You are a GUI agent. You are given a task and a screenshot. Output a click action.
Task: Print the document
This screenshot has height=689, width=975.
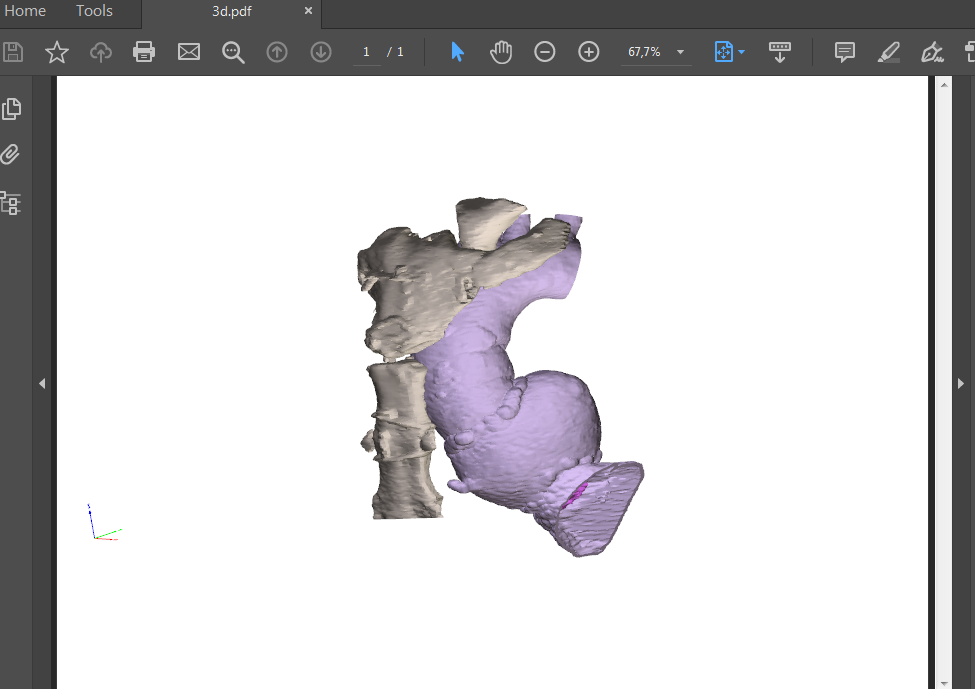(x=144, y=52)
